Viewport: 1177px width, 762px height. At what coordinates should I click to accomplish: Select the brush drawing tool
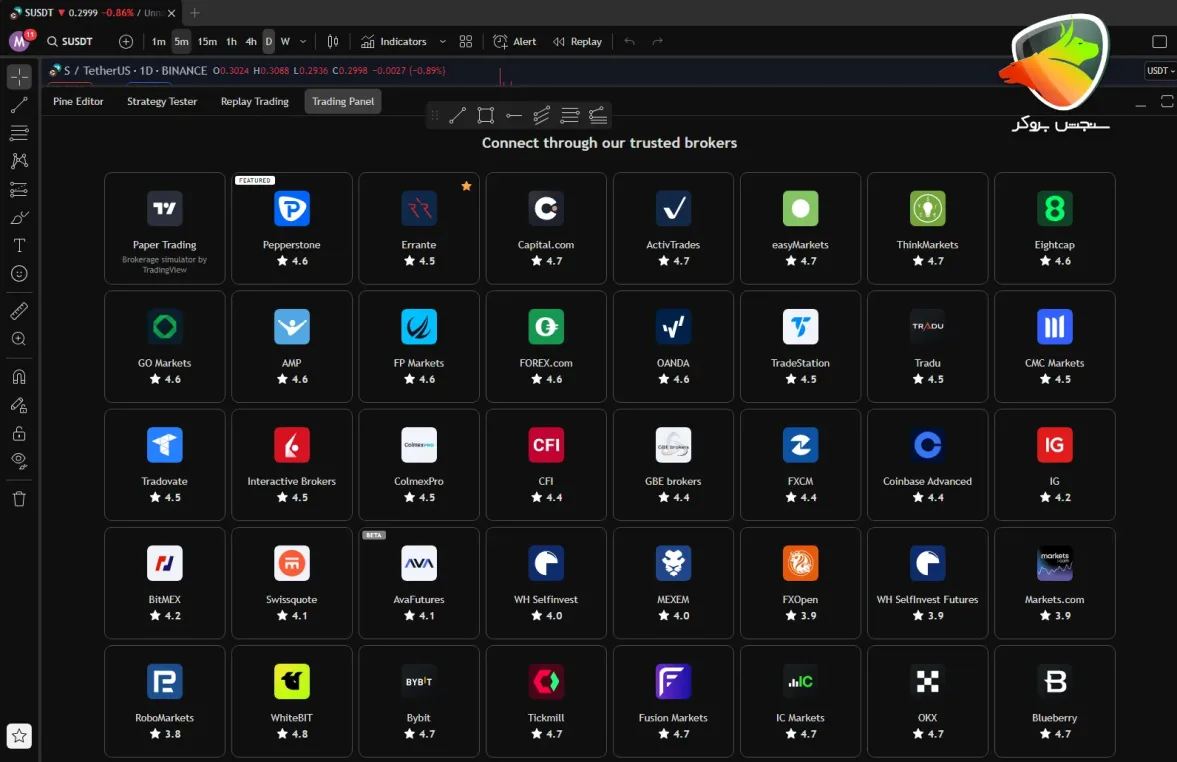point(20,218)
